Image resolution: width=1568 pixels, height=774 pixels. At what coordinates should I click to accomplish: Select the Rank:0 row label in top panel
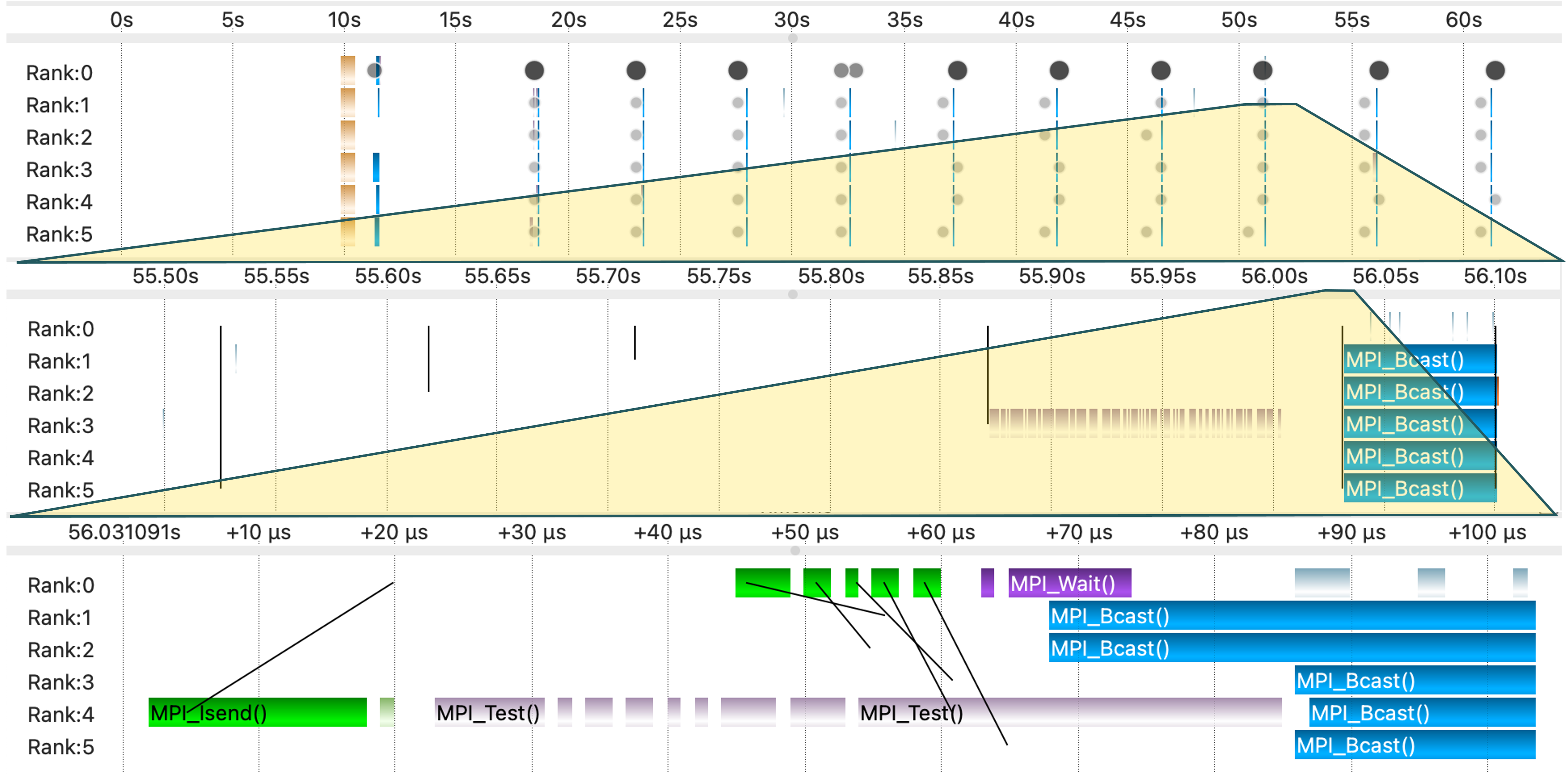tap(59, 73)
